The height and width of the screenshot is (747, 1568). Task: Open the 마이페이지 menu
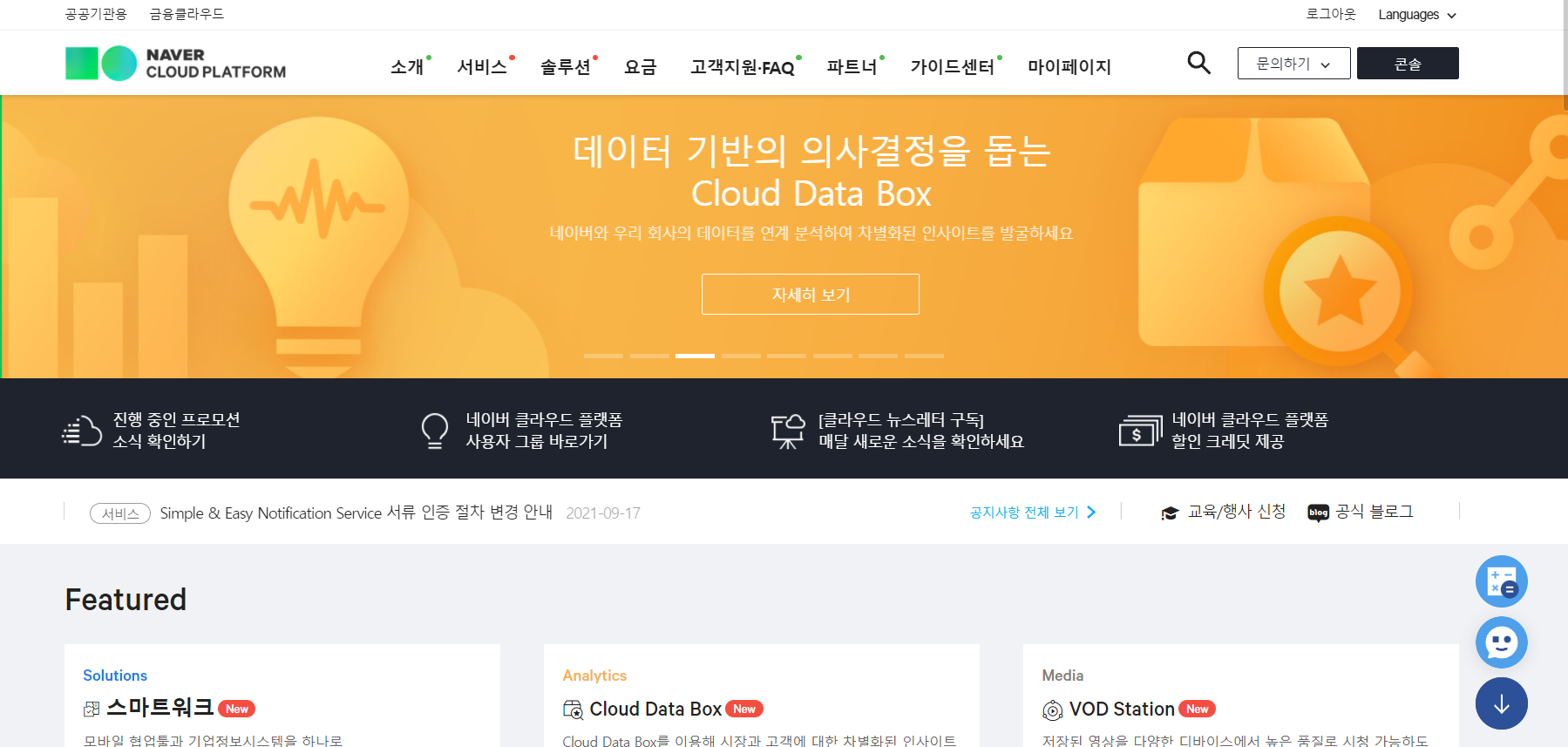pyautogui.click(x=1069, y=66)
